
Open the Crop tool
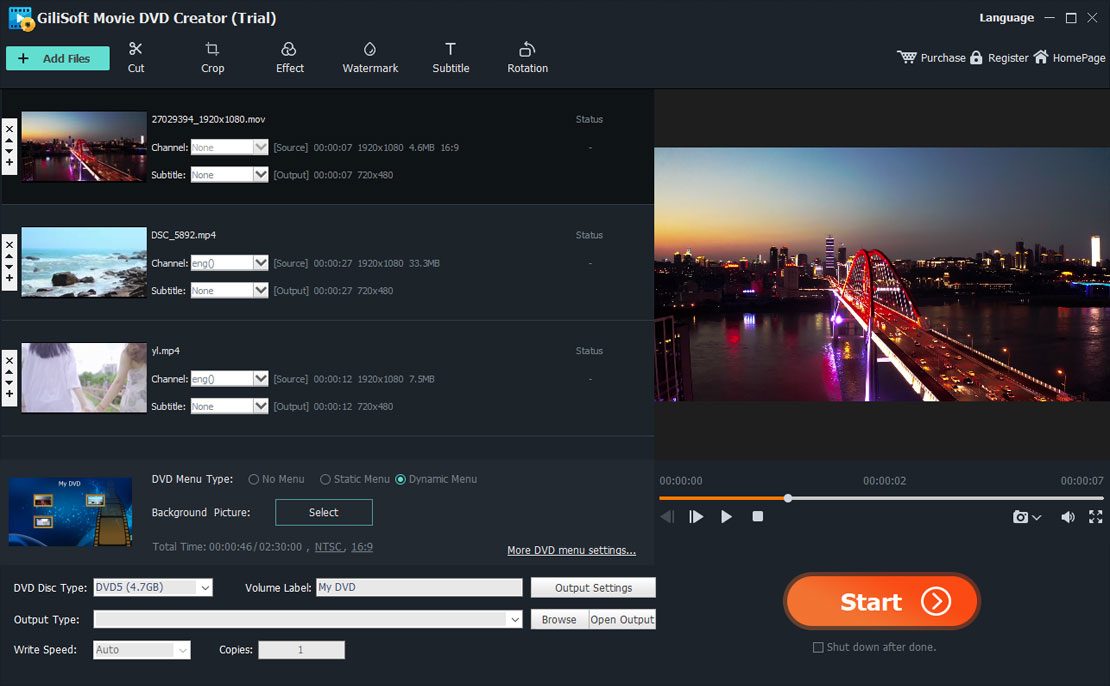212,57
